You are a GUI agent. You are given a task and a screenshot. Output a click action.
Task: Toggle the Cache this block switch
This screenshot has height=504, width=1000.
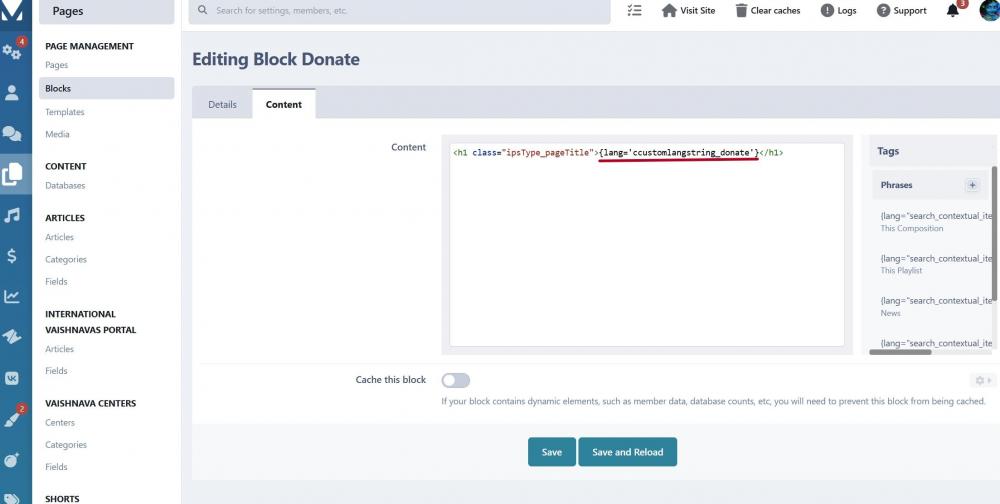(x=456, y=381)
